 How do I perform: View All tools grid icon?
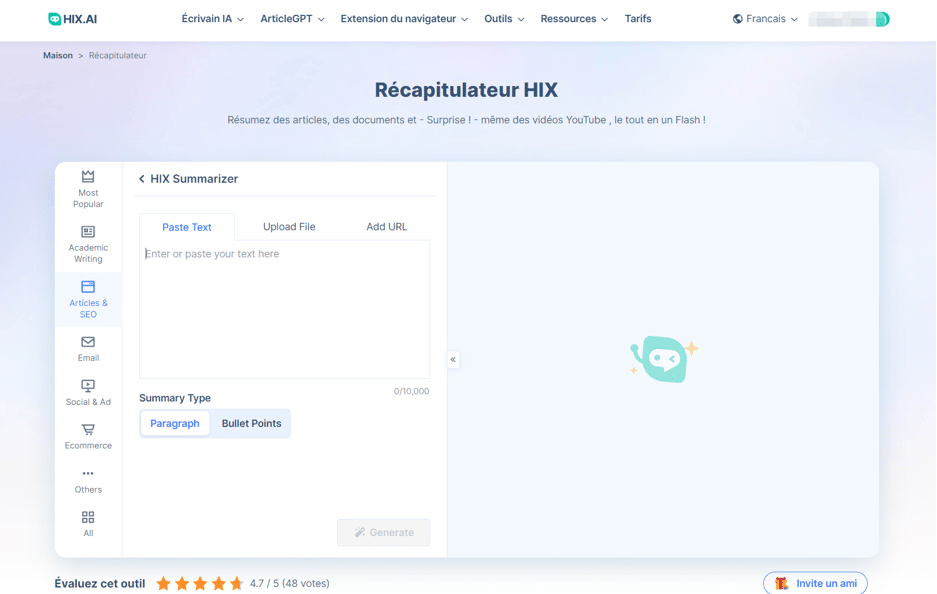point(88,518)
